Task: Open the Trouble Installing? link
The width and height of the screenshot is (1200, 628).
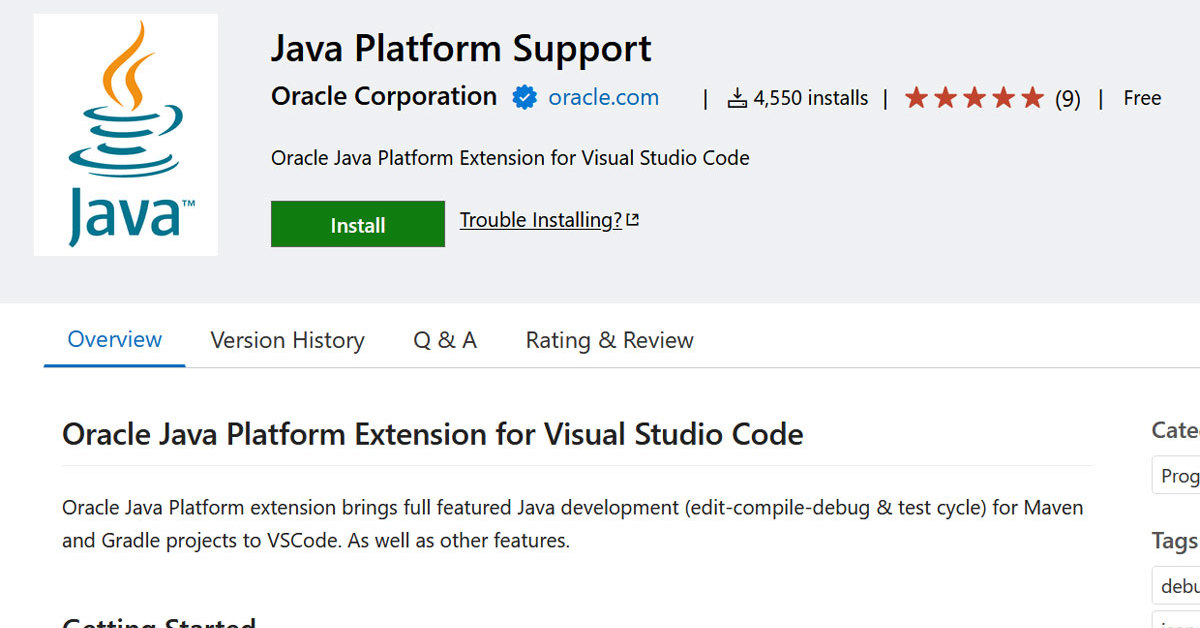Action: click(x=540, y=220)
